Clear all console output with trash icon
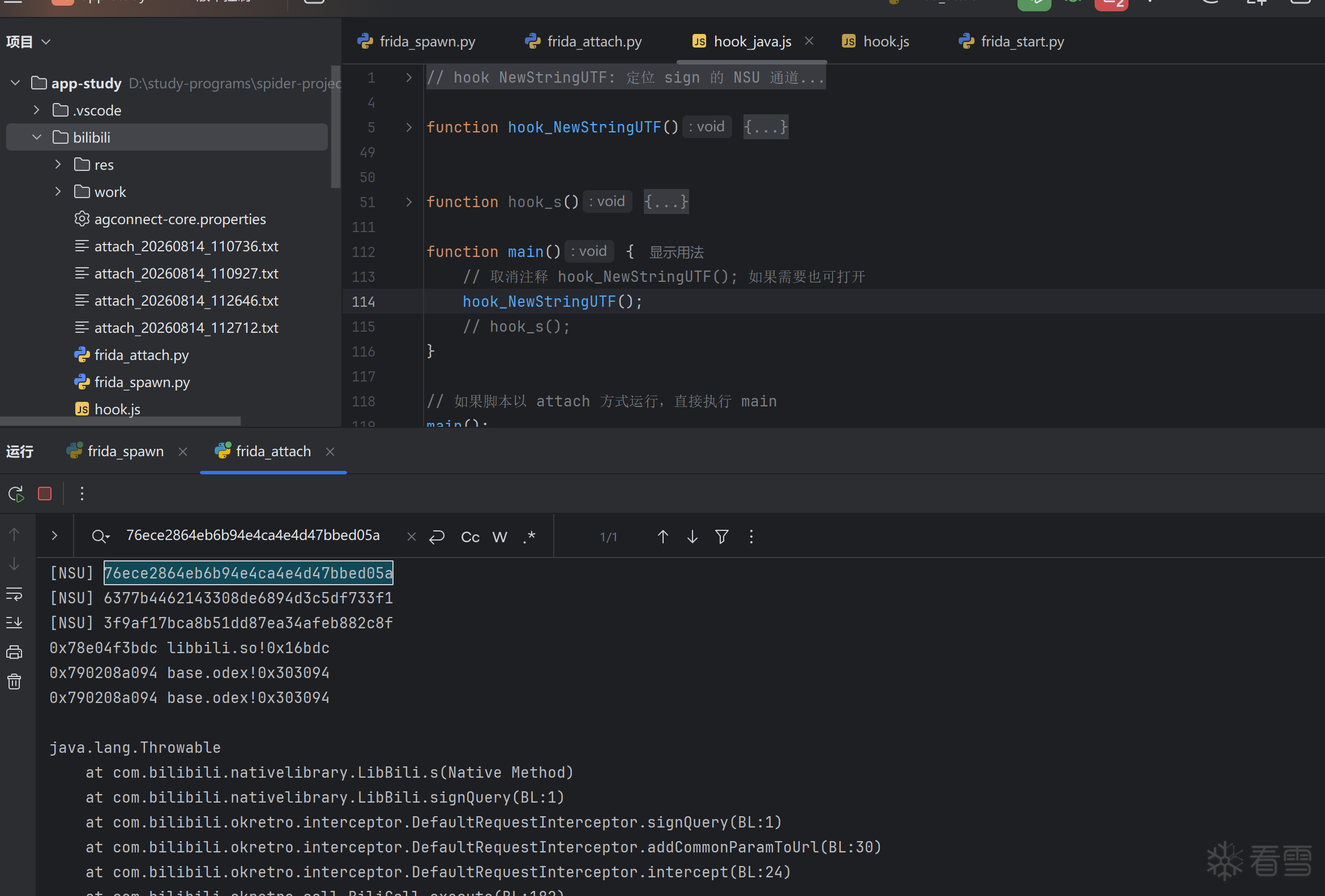 coord(14,681)
